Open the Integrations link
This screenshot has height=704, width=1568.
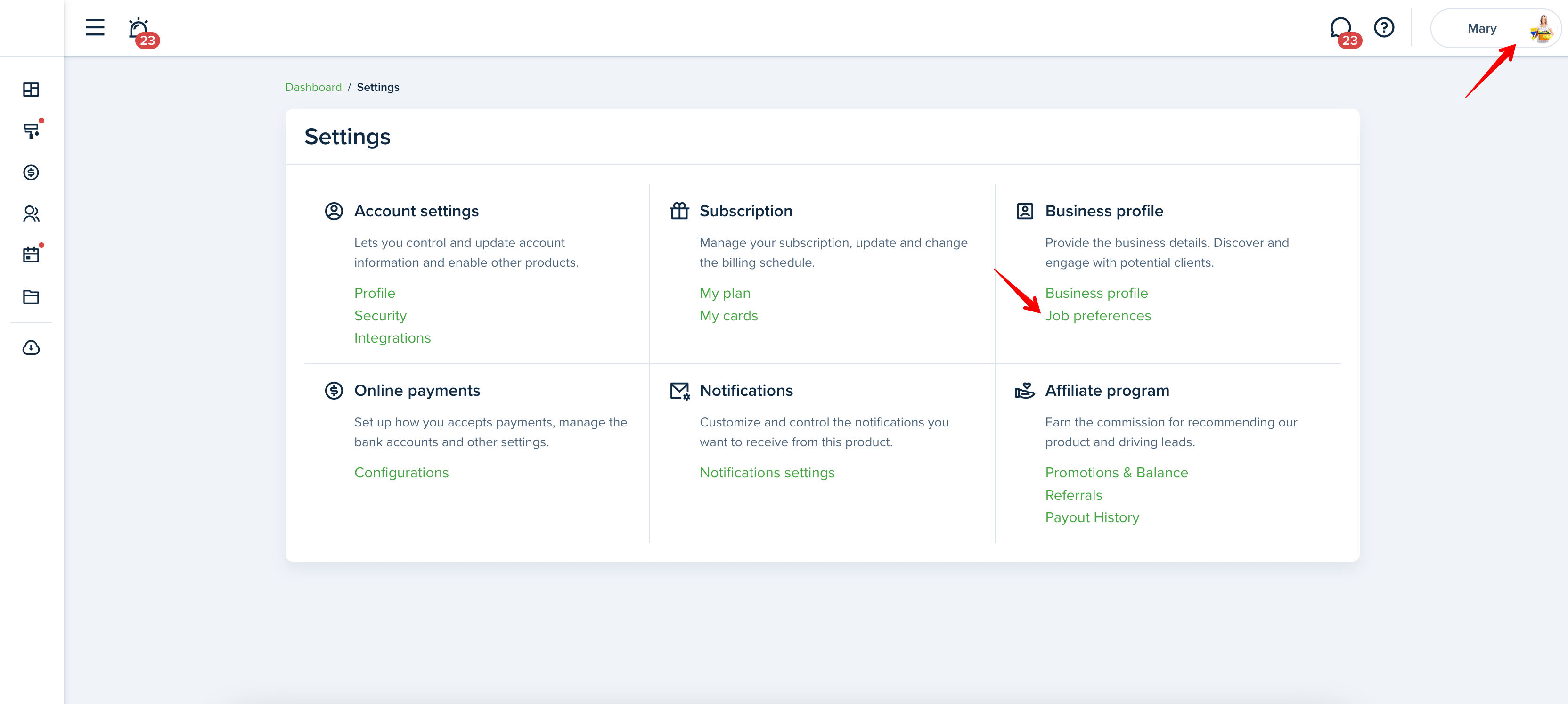coord(392,338)
